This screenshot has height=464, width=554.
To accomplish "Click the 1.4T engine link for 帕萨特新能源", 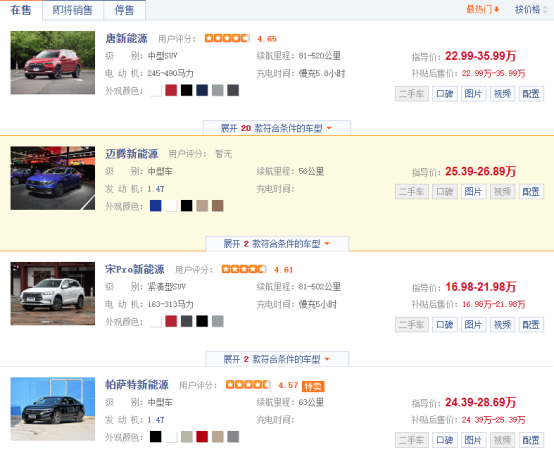I will (156, 420).
